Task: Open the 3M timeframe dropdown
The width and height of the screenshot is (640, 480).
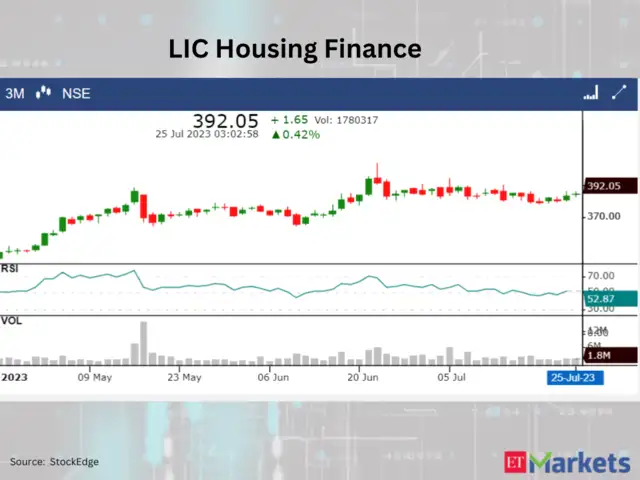Action: click(15, 93)
